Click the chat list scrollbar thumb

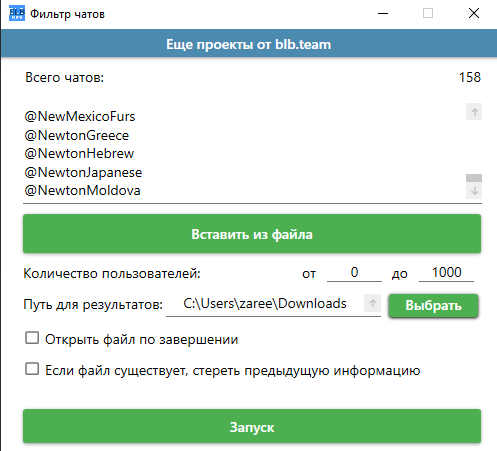coord(474,178)
